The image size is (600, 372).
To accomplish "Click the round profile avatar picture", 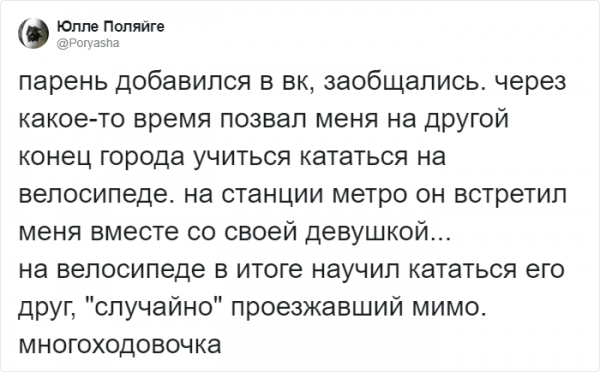I will 34,34.
